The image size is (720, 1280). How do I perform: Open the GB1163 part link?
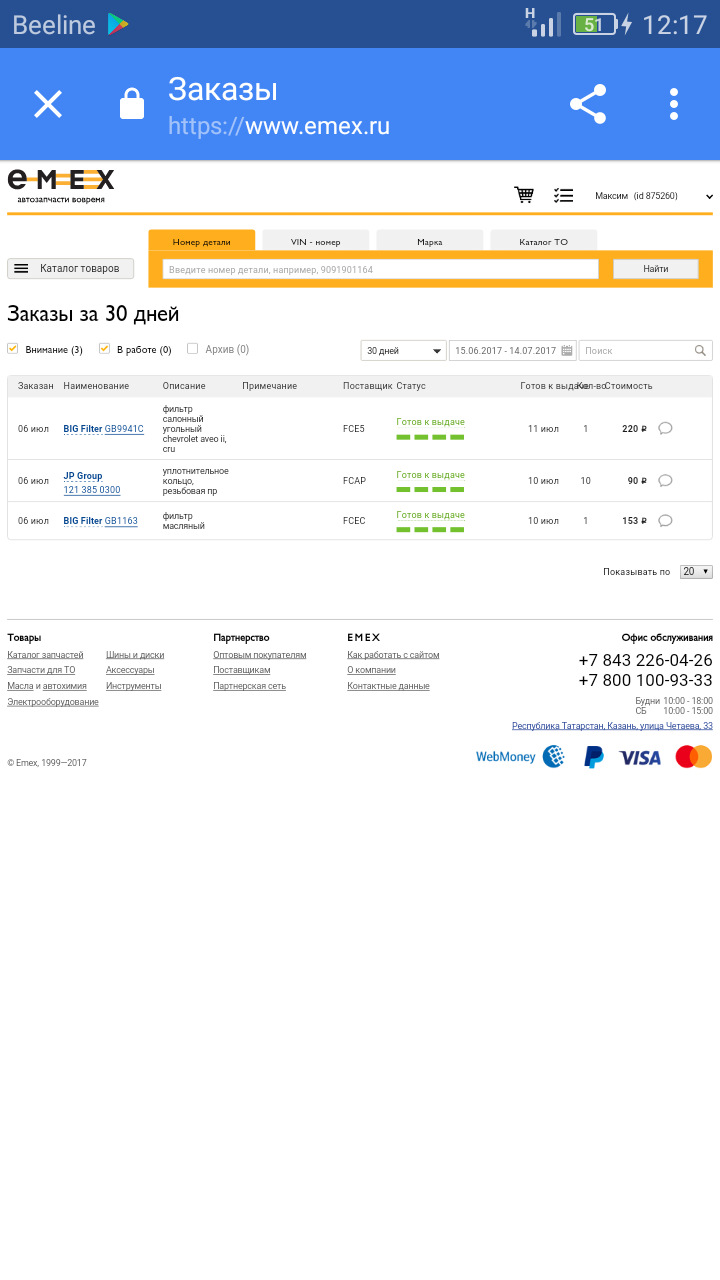pos(121,521)
